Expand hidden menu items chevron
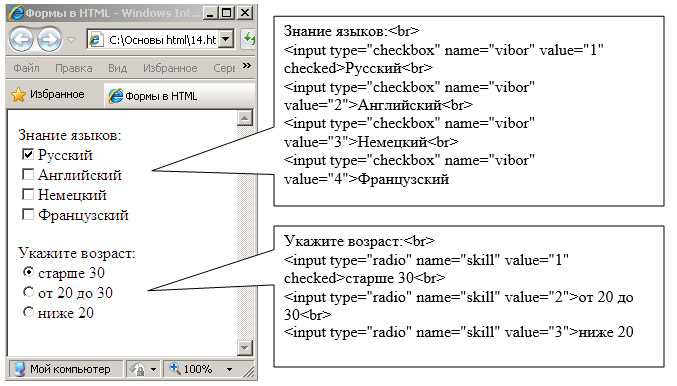This screenshot has width=677, height=386. pos(247,66)
